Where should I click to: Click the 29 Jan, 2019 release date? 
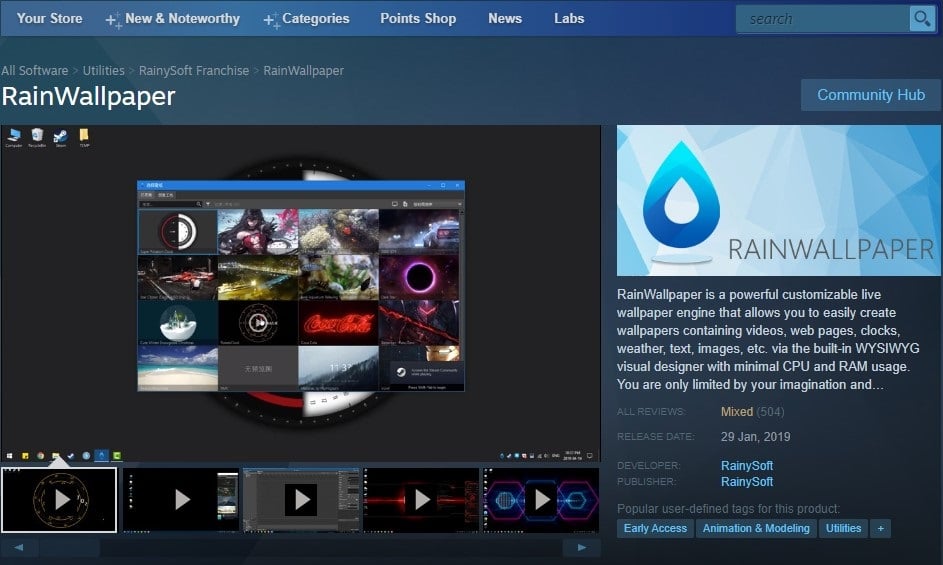click(x=755, y=437)
